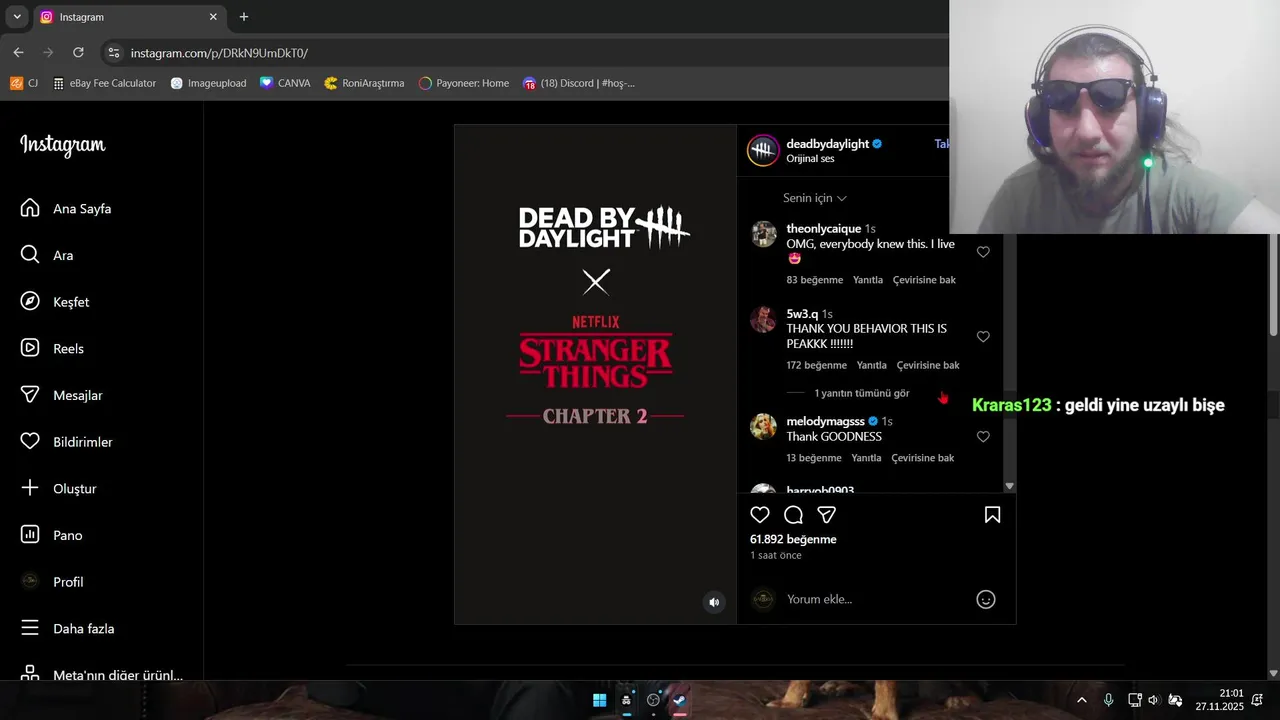View 83 beğenme likes on first comment

(814, 280)
